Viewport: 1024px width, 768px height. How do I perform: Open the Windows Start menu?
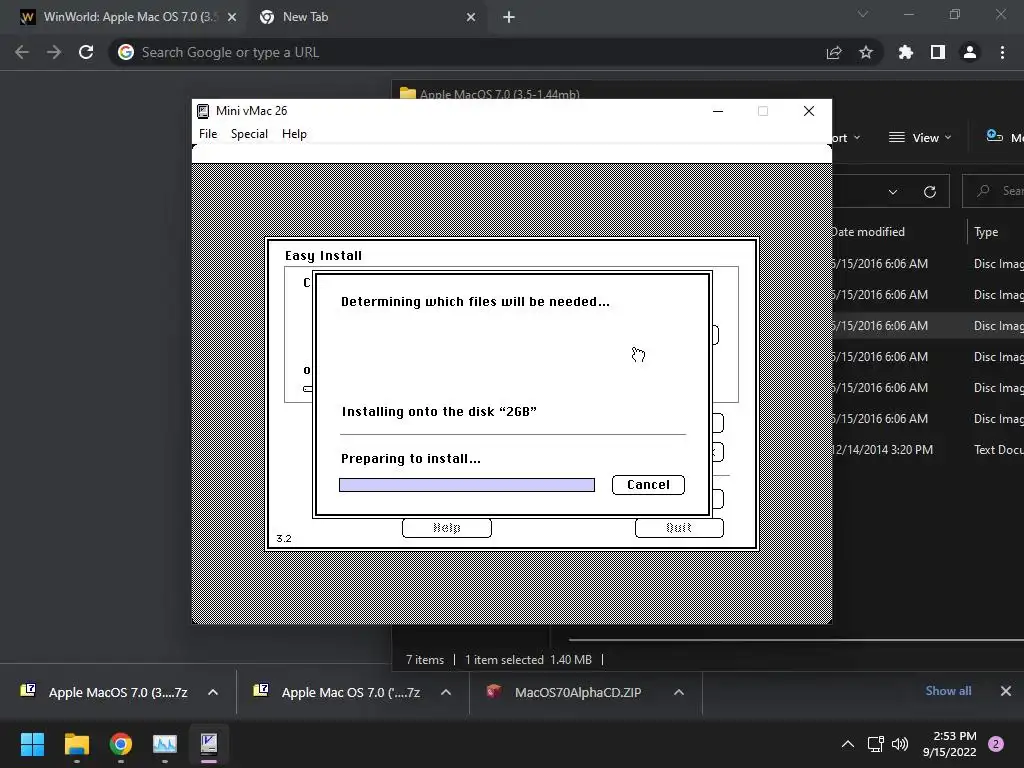pos(32,744)
